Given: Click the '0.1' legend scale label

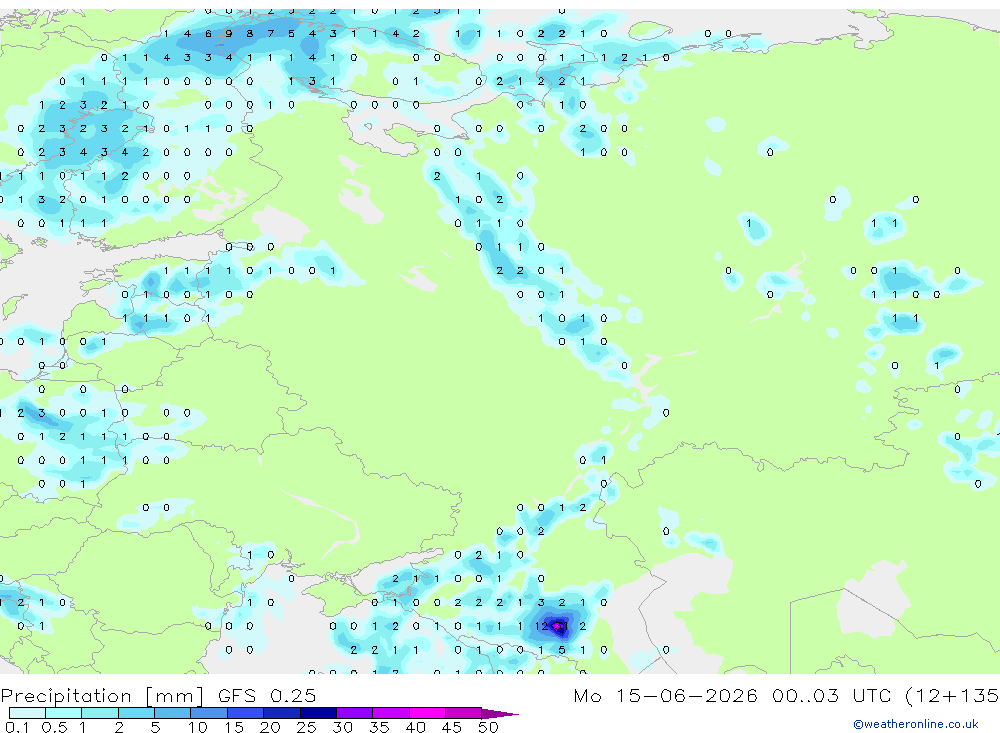Looking at the screenshot, I should (17, 727).
